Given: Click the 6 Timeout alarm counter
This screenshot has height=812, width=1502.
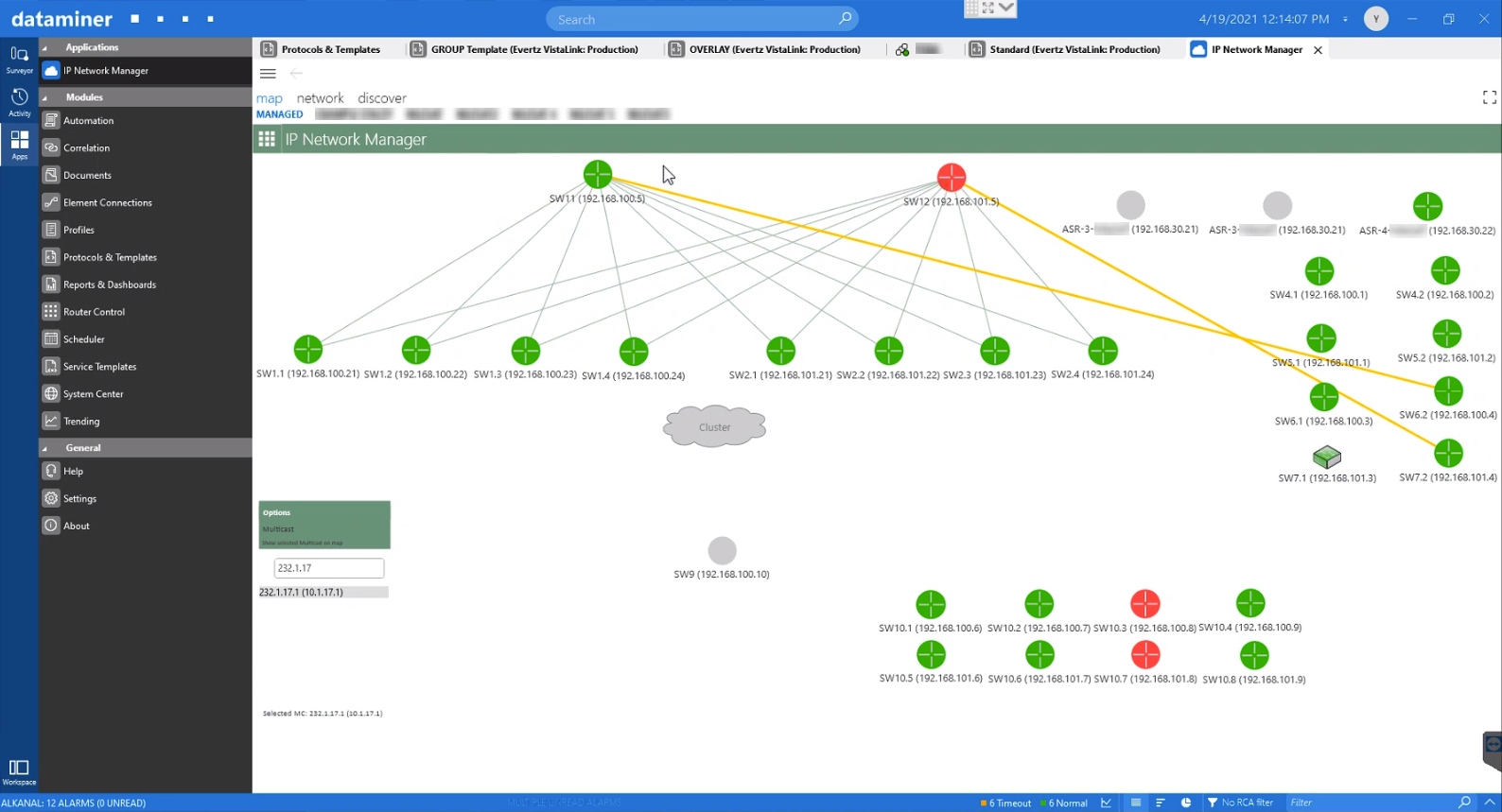Looking at the screenshot, I should (x=1005, y=803).
